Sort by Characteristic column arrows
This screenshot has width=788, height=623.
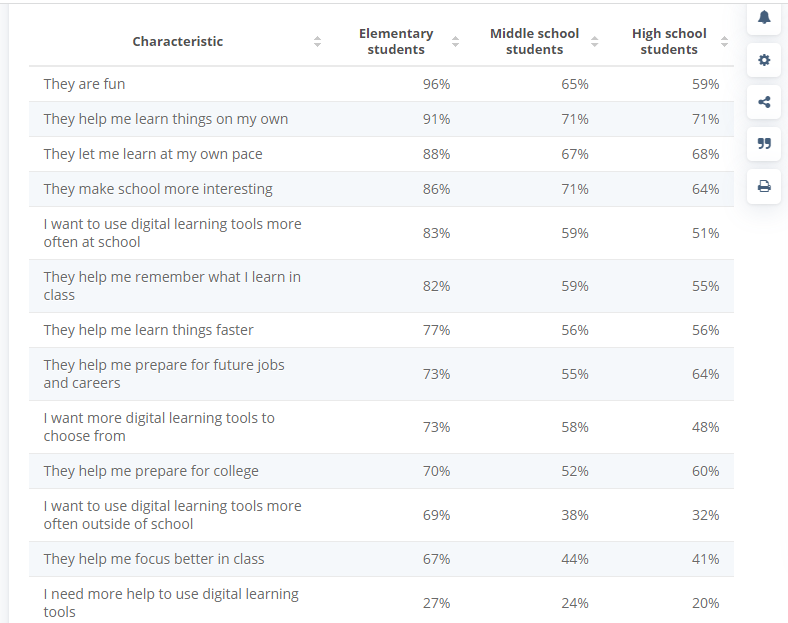[317, 42]
